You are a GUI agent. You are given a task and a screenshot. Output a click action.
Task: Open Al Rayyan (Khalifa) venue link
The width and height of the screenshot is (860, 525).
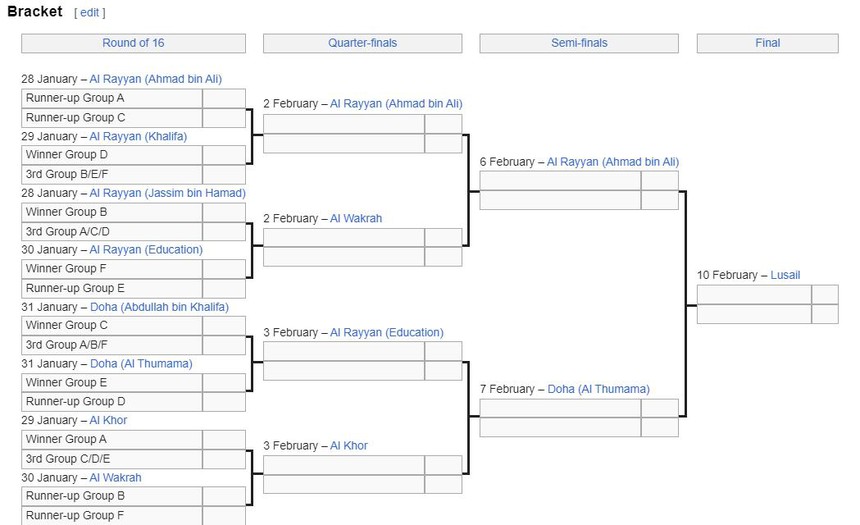pos(138,136)
